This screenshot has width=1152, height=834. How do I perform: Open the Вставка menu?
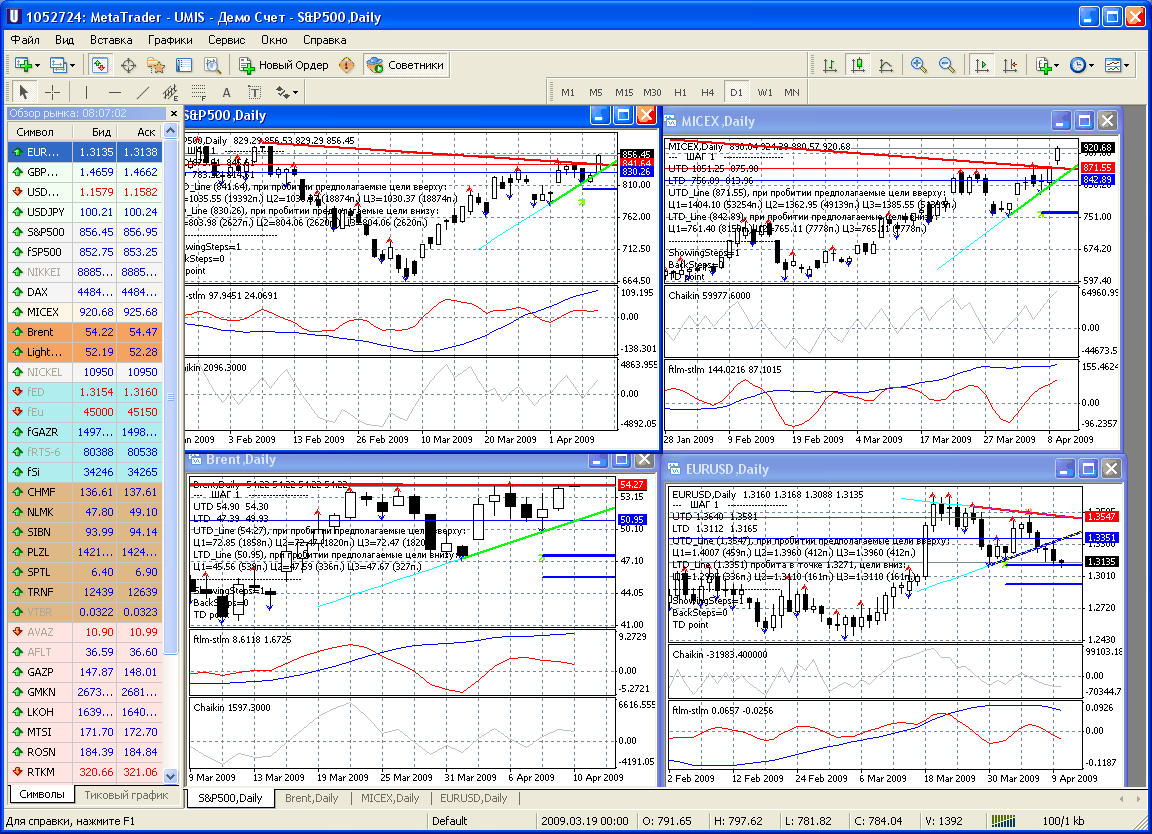(x=111, y=40)
